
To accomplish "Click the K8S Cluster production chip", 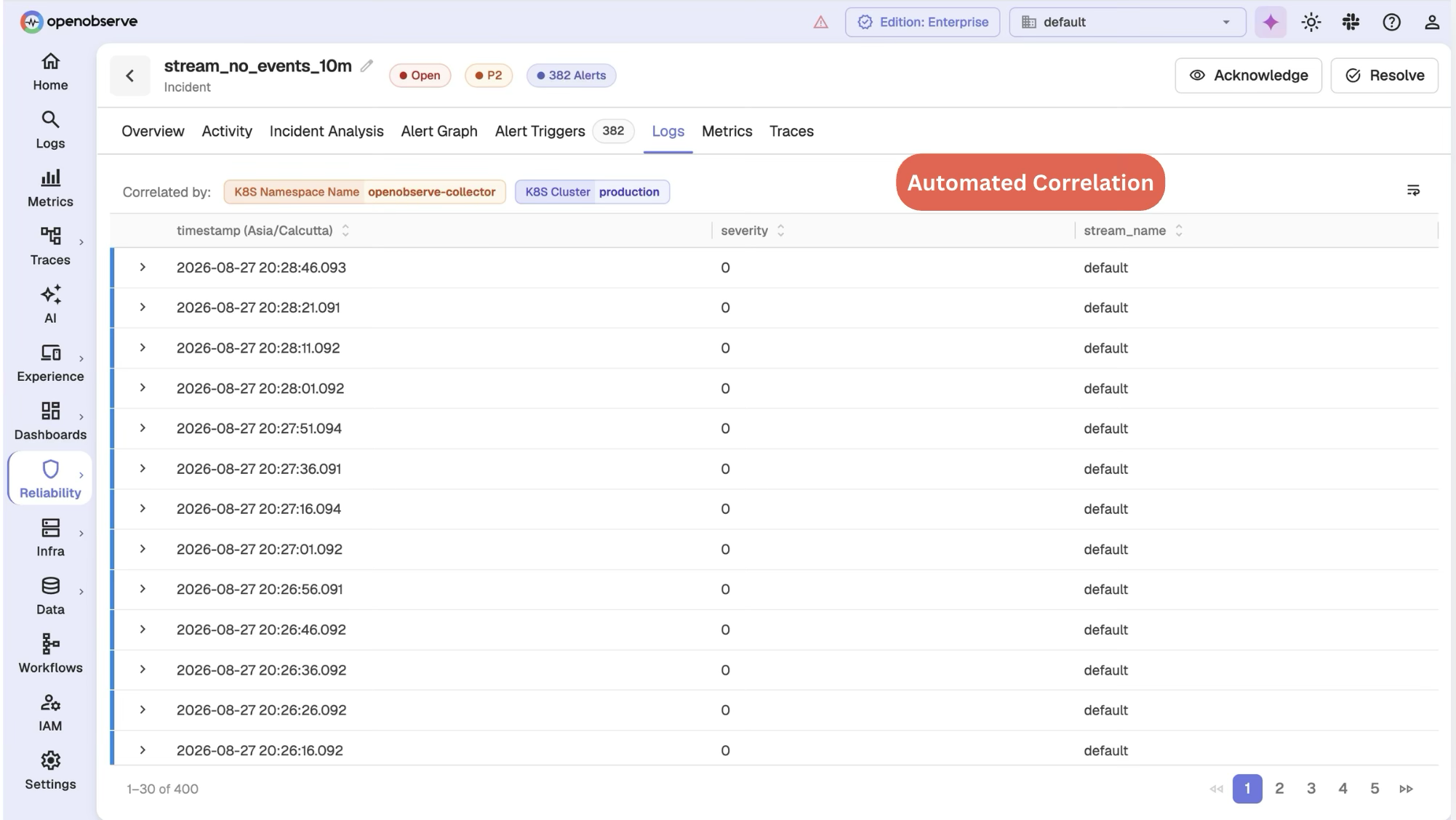I will tap(592, 192).
